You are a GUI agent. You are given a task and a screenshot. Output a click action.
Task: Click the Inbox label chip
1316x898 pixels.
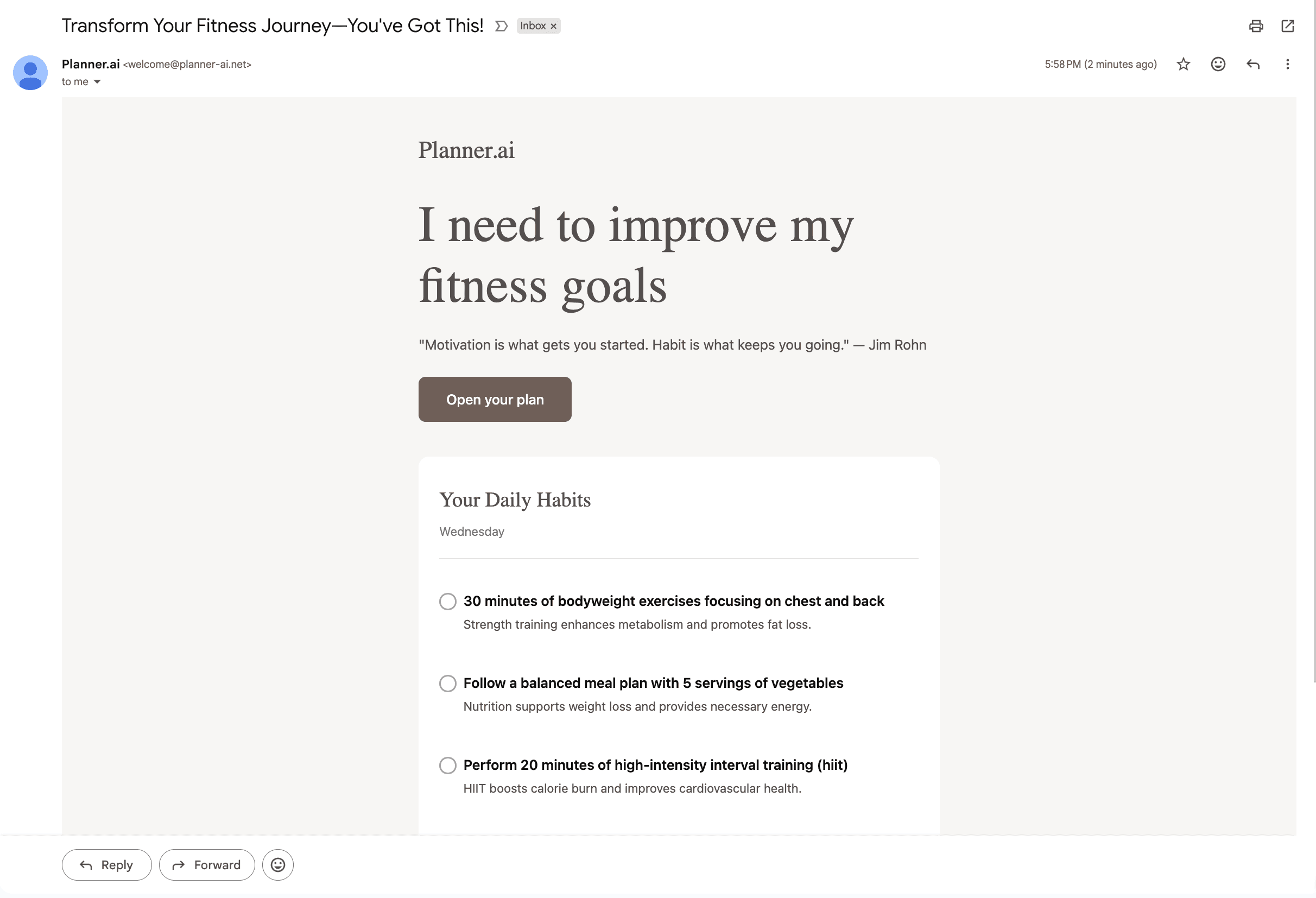point(533,26)
